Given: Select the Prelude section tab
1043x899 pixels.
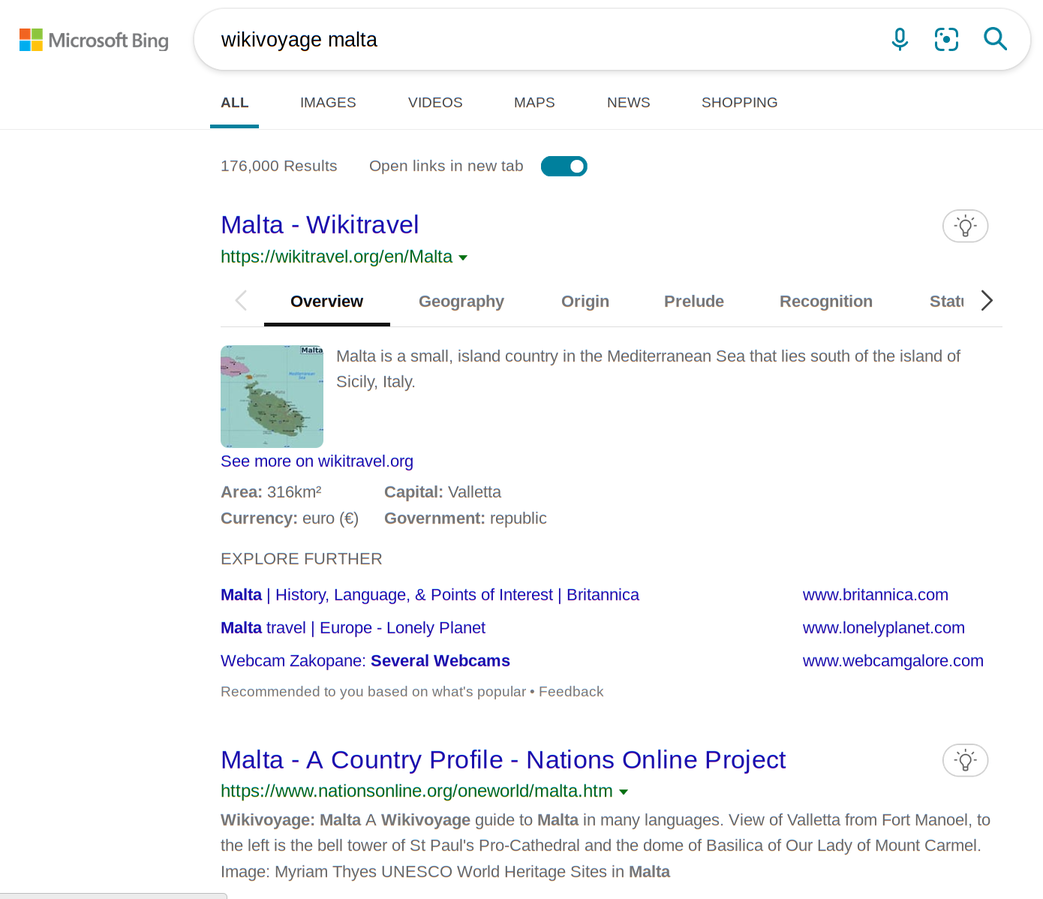Looking at the screenshot, I should [x=694, y=302].
